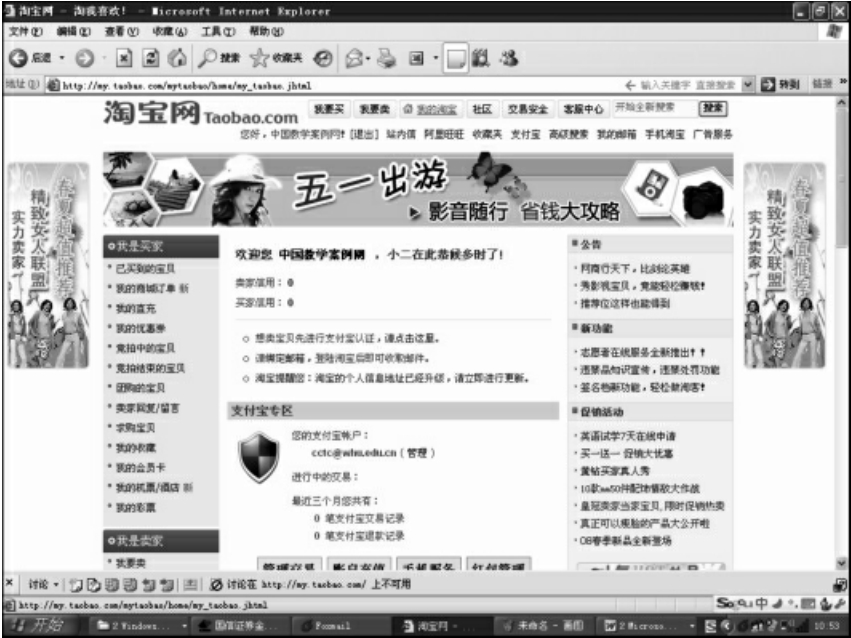Image resolution: width=851 pixels, height=638 pixels.
Task: Select the 我的淘宝 navigation tab
Action: tap(431, 110)
